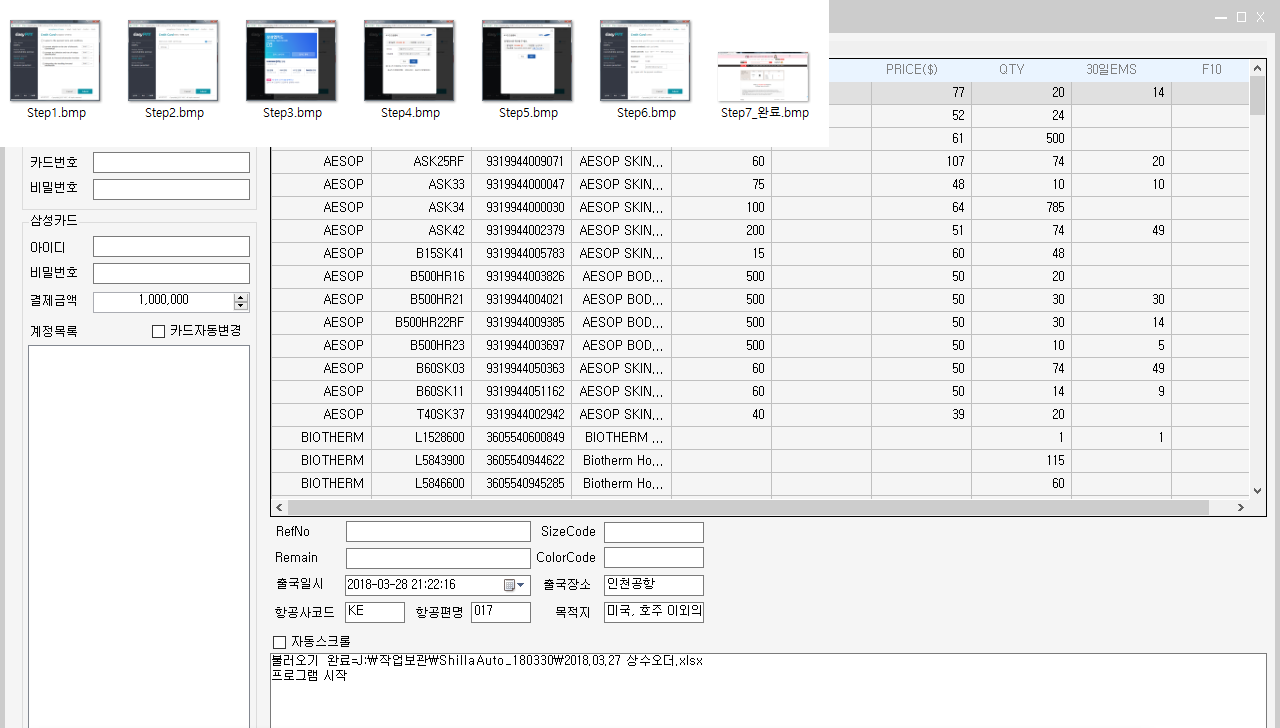Click the 삼성카드 아이디 input field
Image resolution: width=1280 pixels, height=728 pixels.
coord(170,246)
